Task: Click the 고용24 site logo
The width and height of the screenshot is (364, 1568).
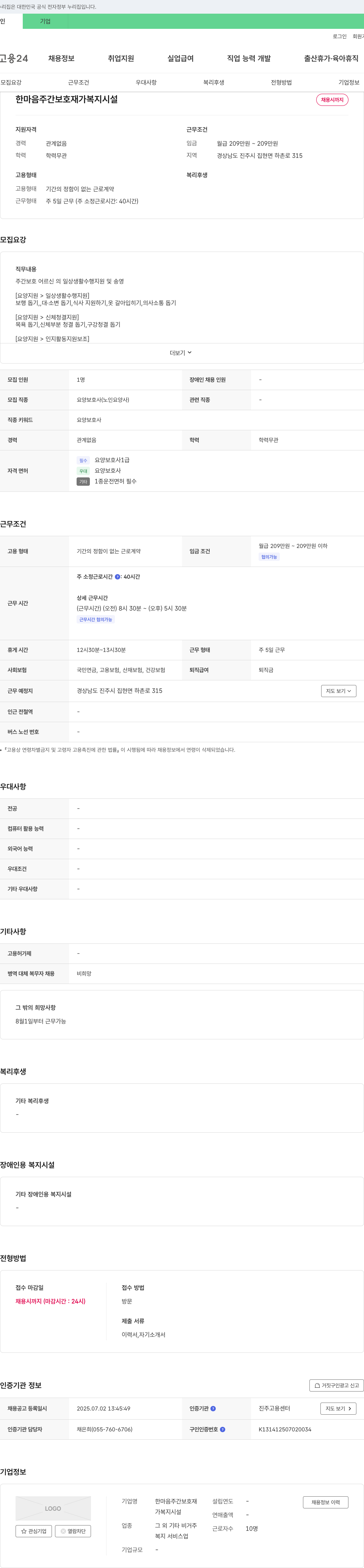Action: point(14,58)
